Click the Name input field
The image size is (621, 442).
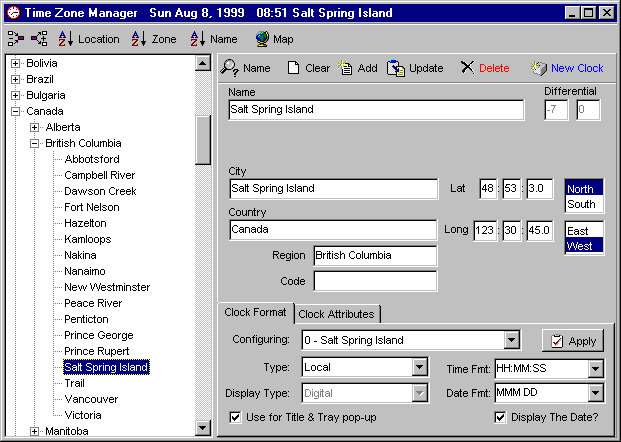pos(376,110)
